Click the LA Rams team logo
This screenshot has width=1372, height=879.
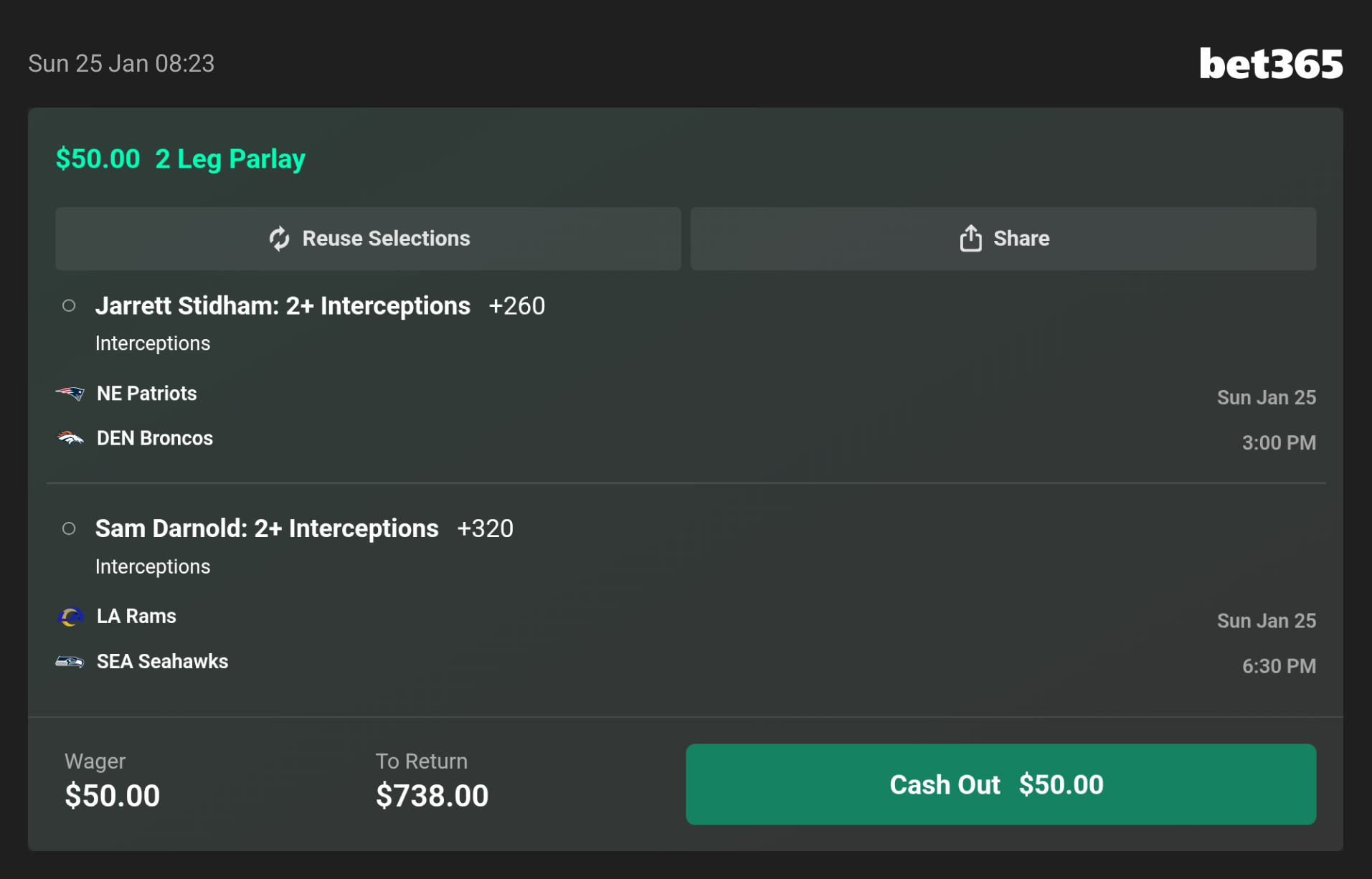point(70,617)
